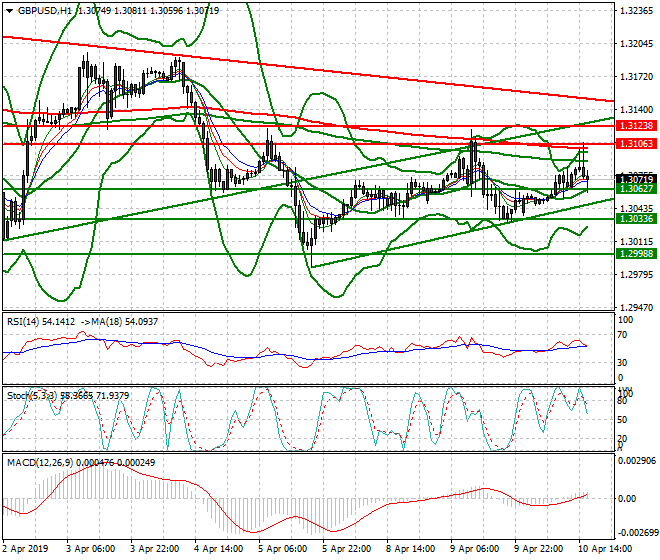Click the 1.29795 price scale value
The width and height of the screenshot is (660, 560).
[637, 275]
